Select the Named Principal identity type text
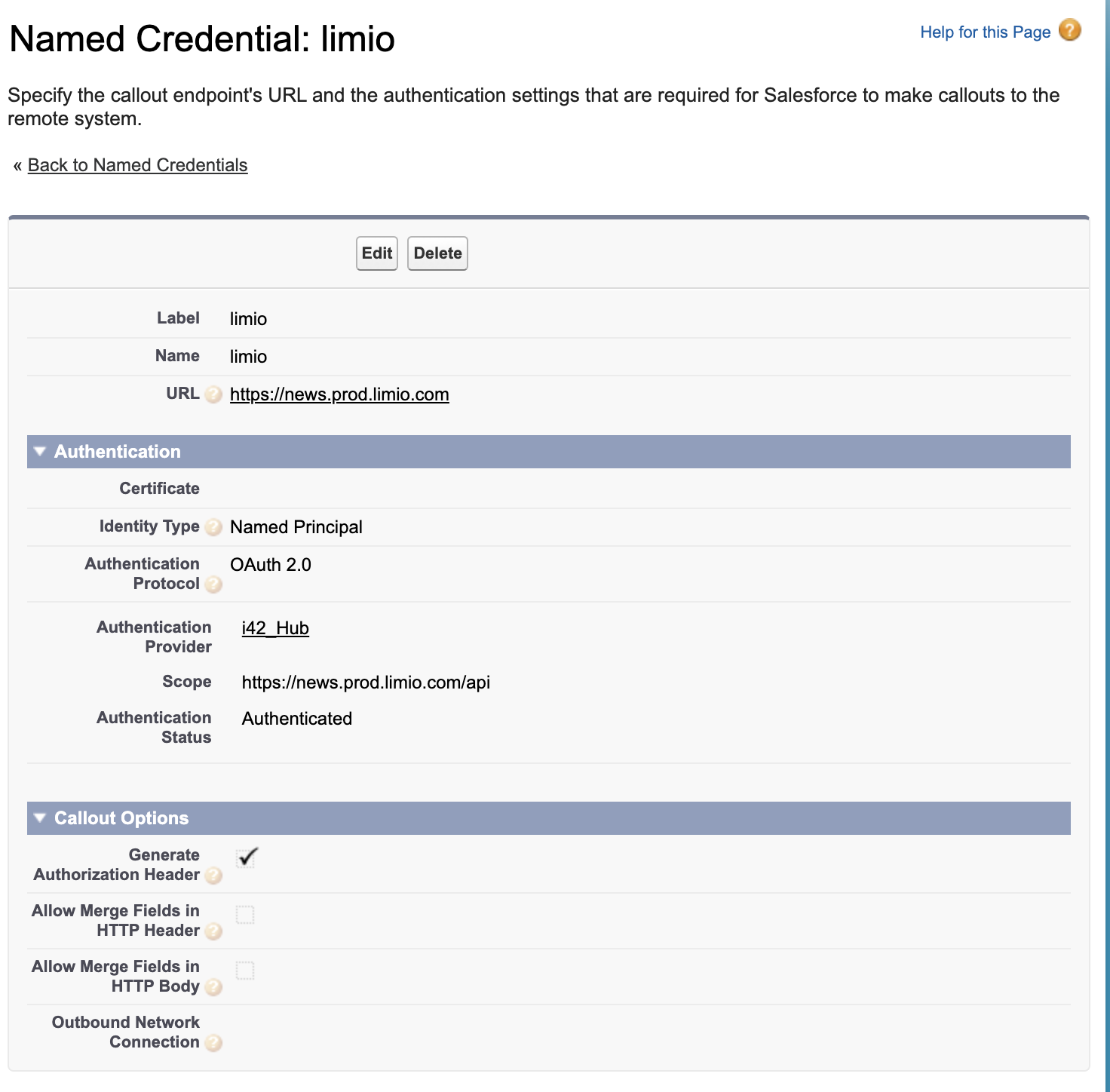 click(x=296, y=527)
